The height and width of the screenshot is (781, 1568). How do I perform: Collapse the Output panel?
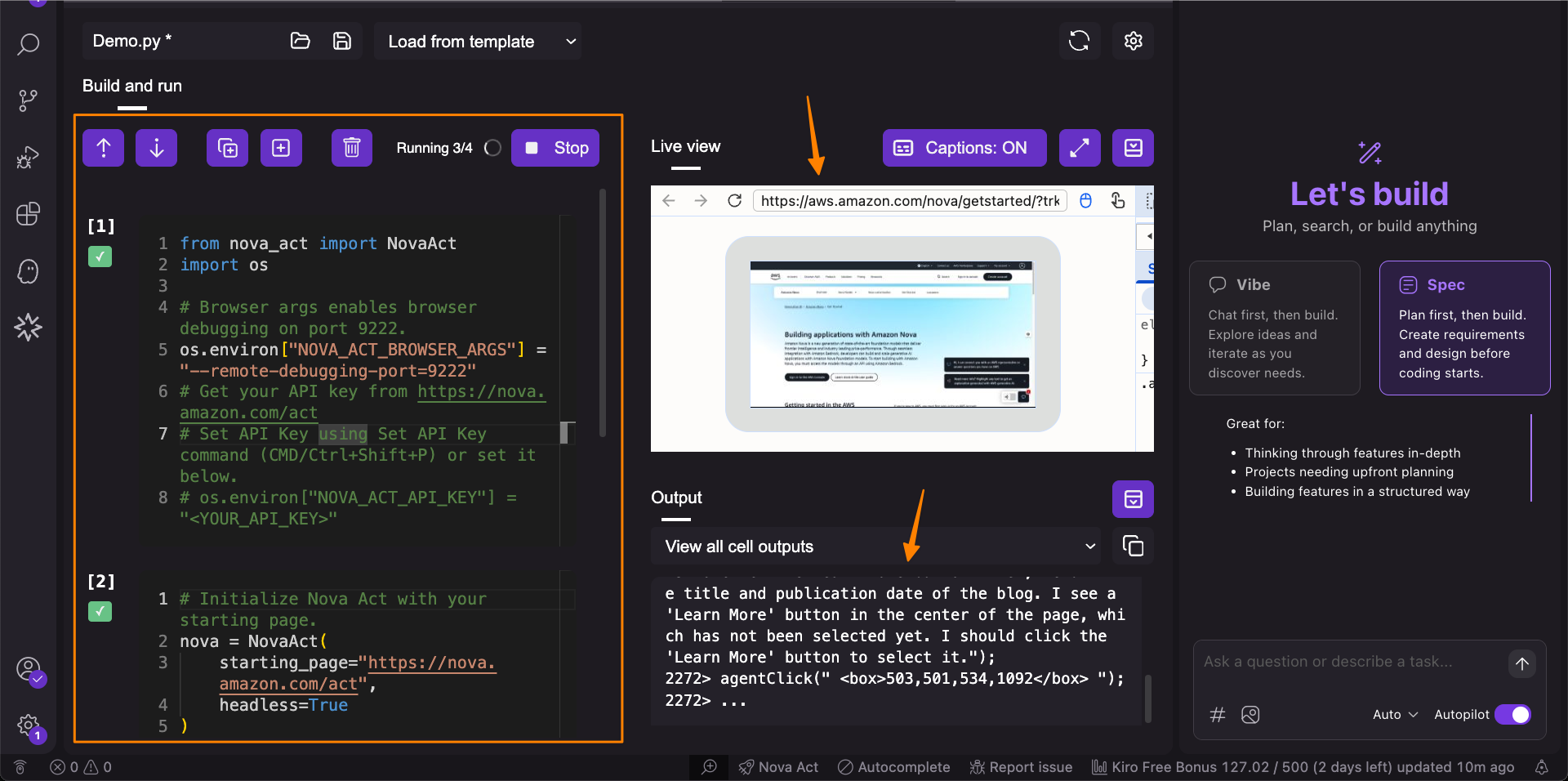point(1133,499)
